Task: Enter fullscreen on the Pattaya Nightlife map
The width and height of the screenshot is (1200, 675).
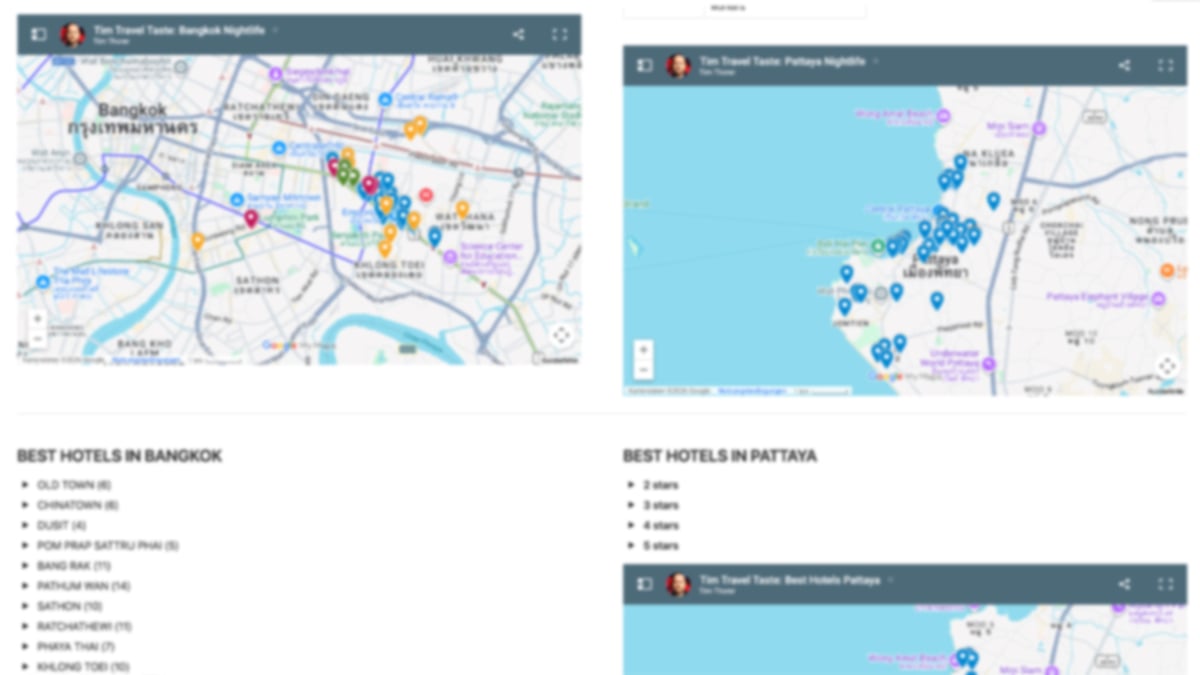Action: click(x=1165, y=65)
